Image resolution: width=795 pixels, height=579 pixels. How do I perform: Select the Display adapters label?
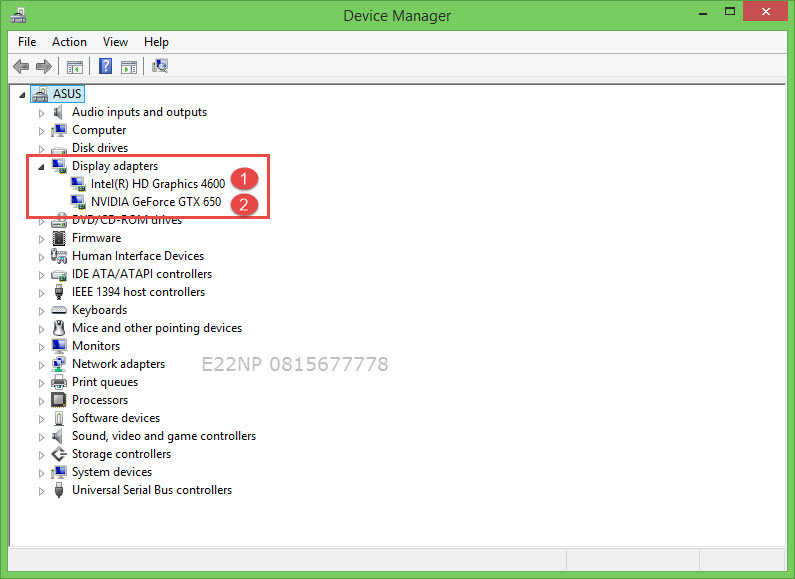(115, 166)
